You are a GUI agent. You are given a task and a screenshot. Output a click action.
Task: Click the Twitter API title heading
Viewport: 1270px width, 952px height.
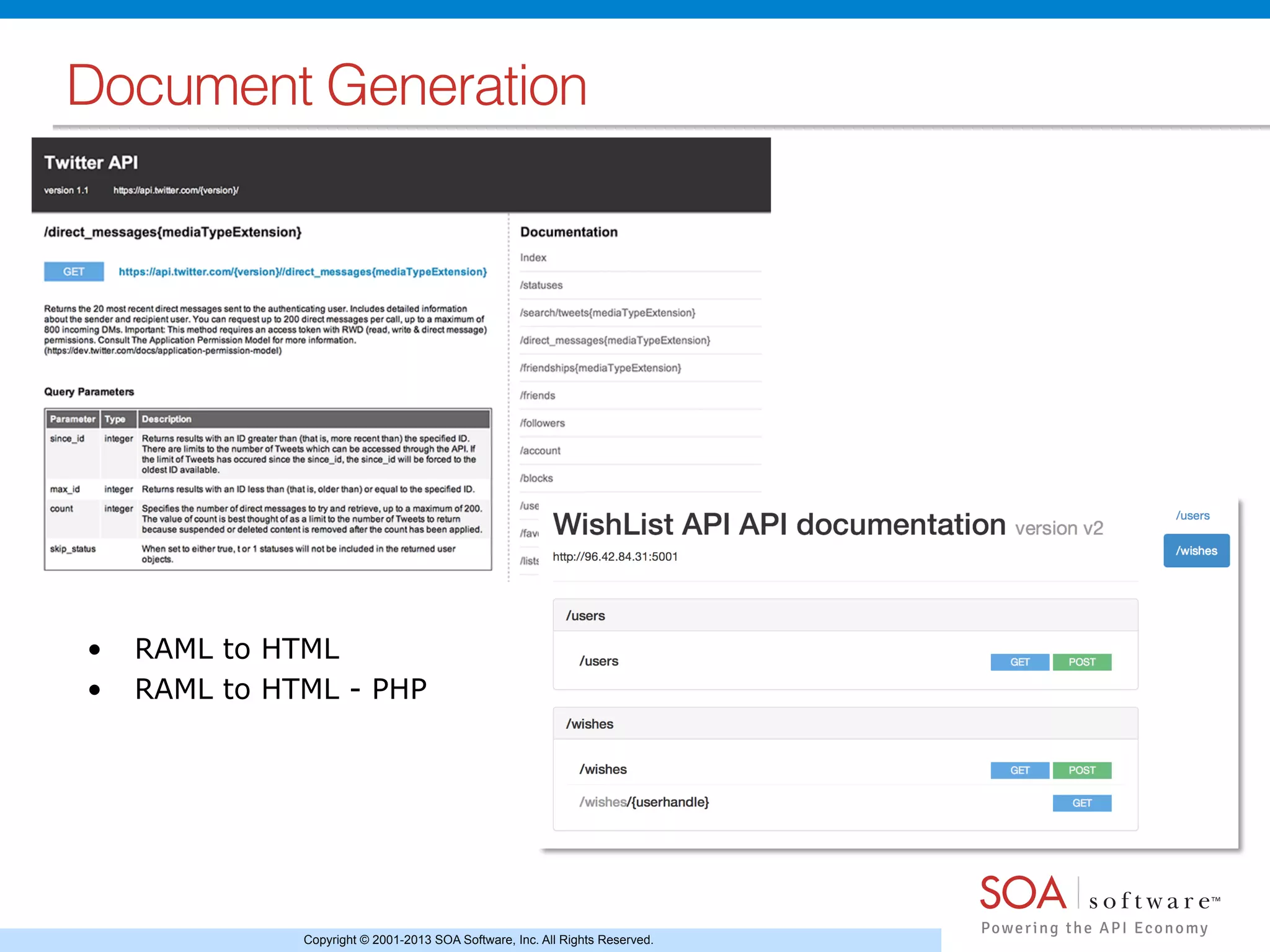[91, 162]
